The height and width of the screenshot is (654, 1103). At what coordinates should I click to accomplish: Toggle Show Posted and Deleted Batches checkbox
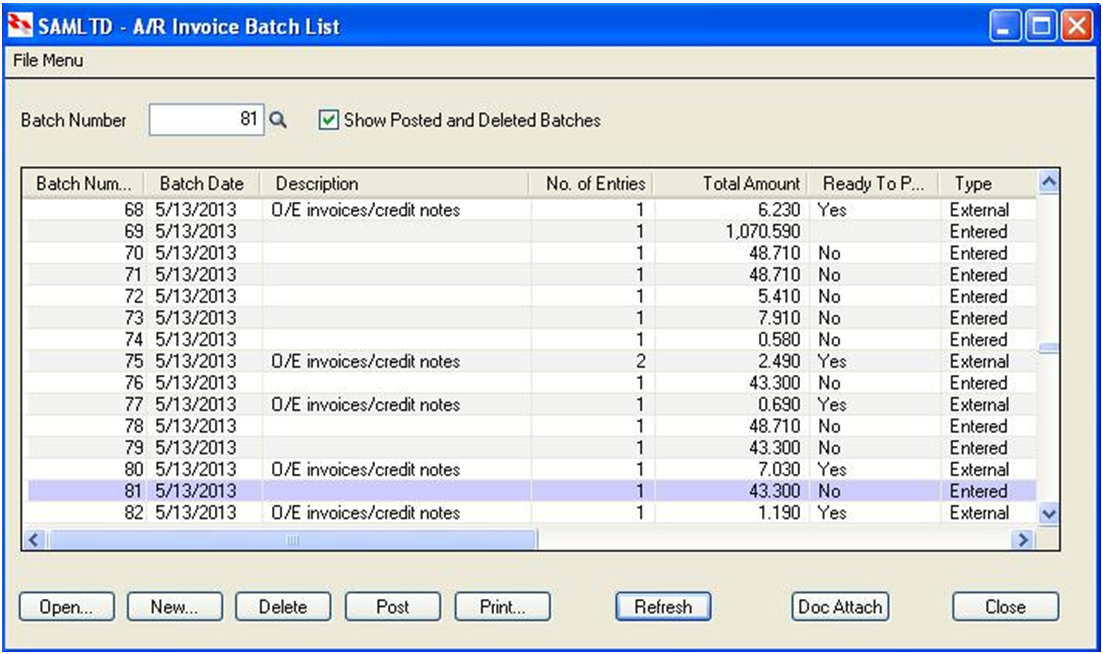point(328,120)
